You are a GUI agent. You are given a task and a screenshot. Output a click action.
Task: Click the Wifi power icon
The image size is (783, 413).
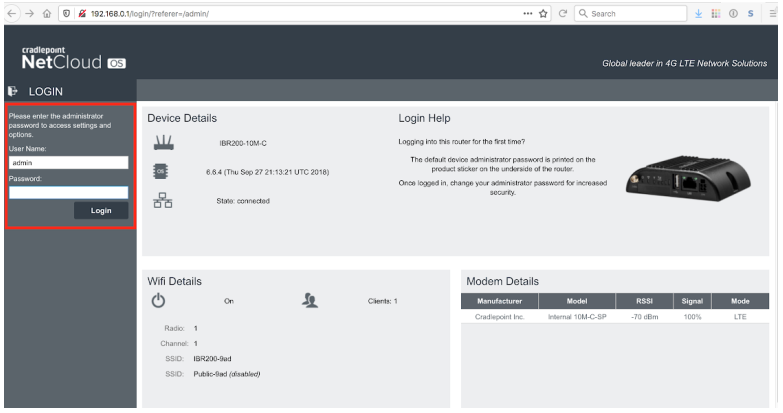click(158, 300)
